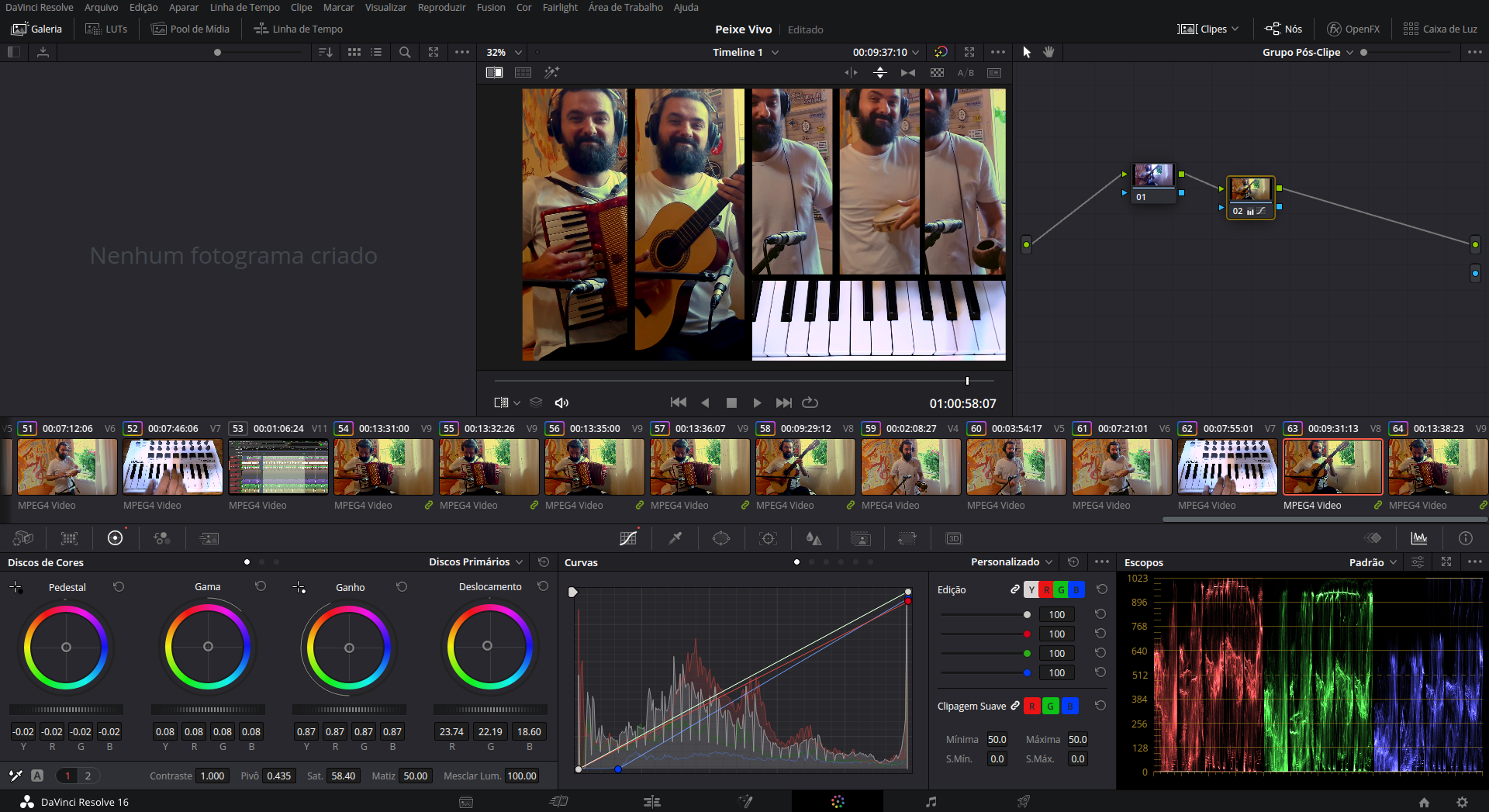Select the Qualifier eyedropper tool
Screen dimensions: 1489x812
pos(675,537)
